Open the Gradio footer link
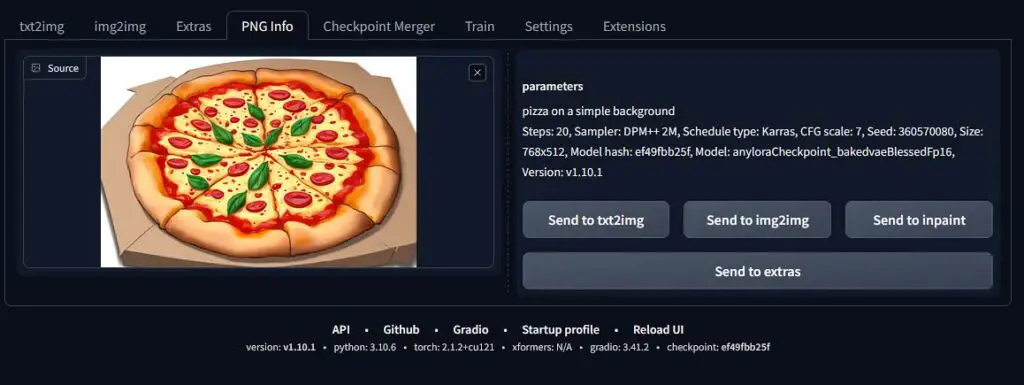Viewport: 1024px width, 385px height. [x=470, y=330]
